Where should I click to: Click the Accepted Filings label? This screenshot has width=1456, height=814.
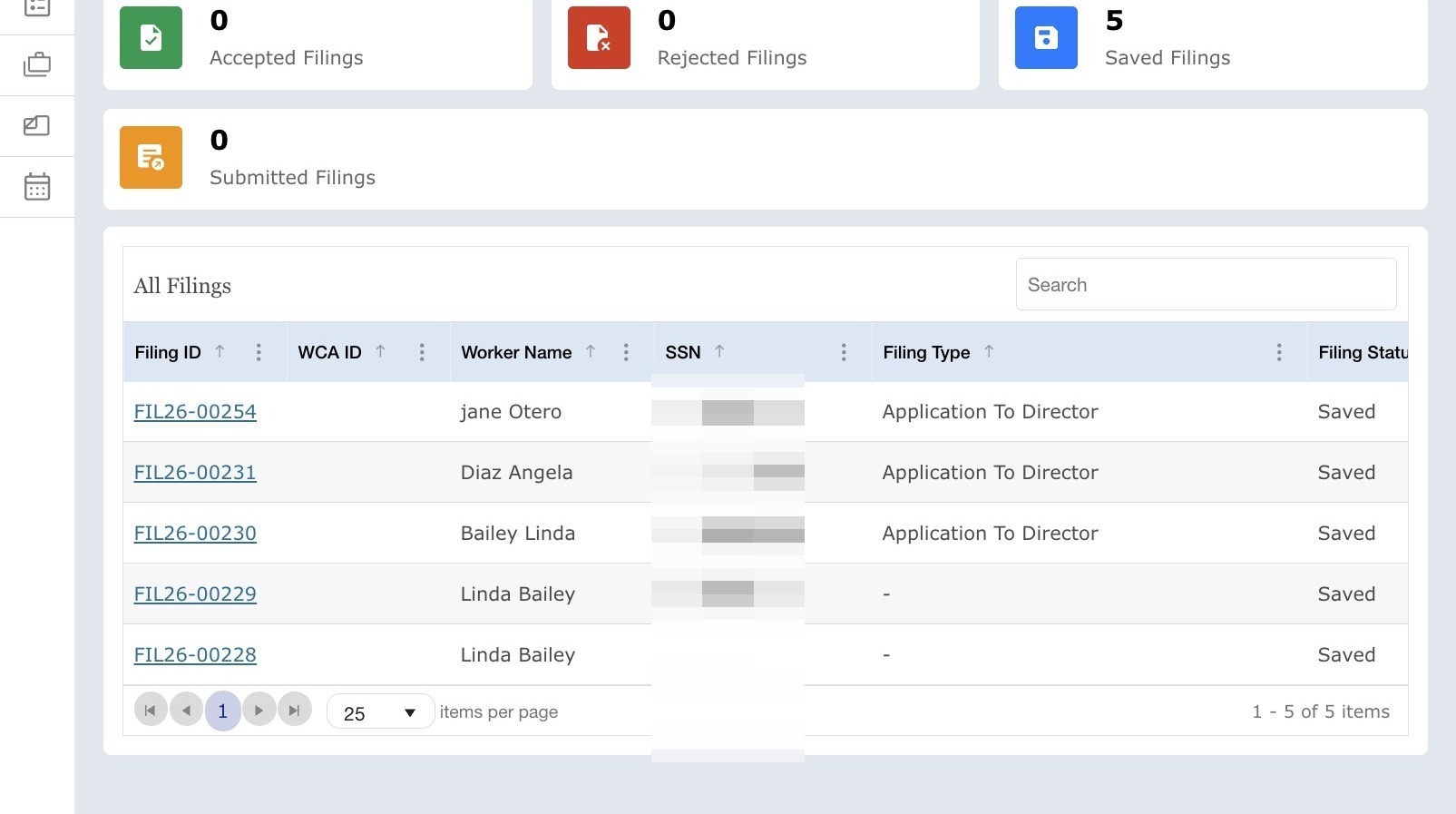[286, 58]
